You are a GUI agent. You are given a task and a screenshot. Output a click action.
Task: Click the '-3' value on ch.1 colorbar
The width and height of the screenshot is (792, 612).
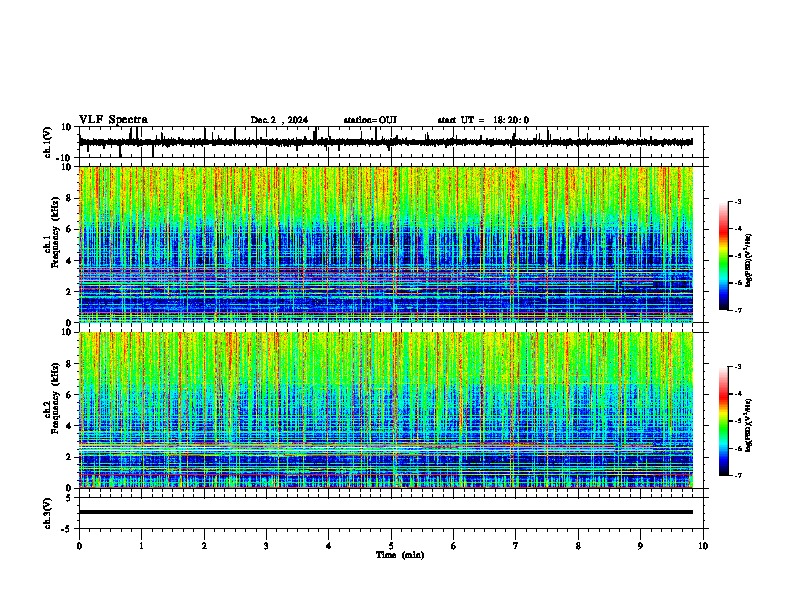click(x=738, y=201)
